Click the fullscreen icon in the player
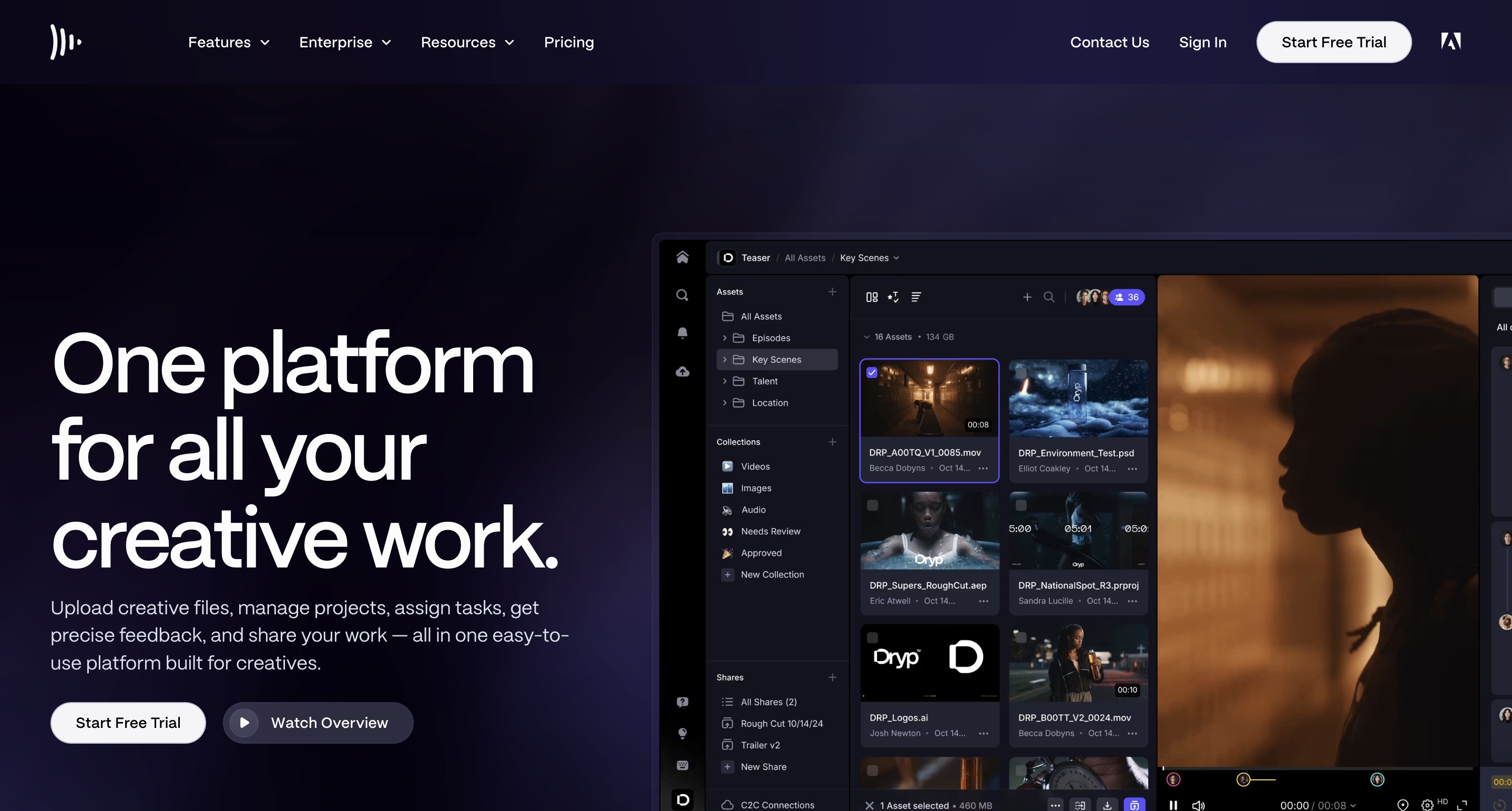Viewport: 1512px width, 811px height. pyautogui.click(x=1462, y=805)
